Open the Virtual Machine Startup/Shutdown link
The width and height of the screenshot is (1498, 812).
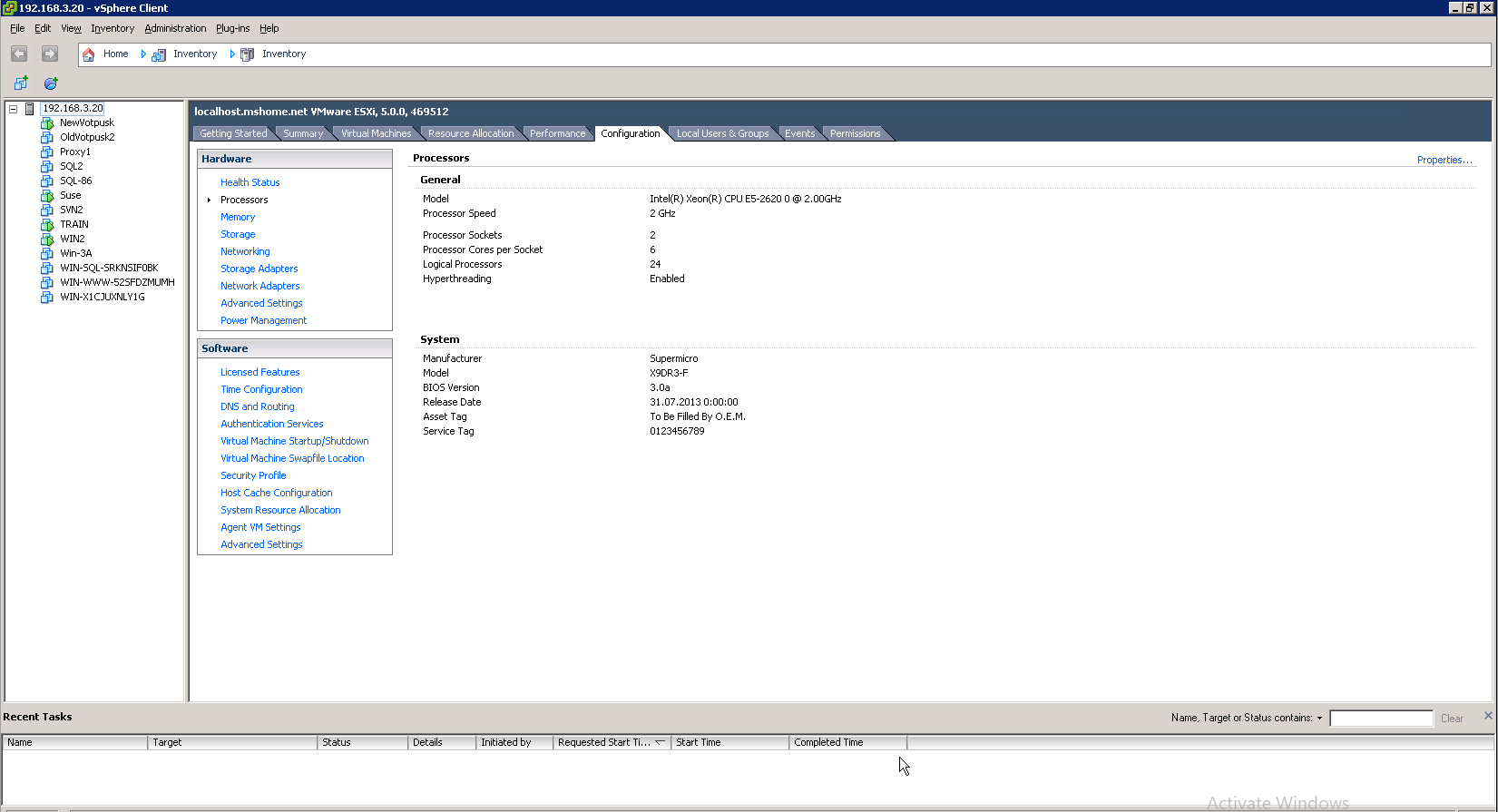294,441
